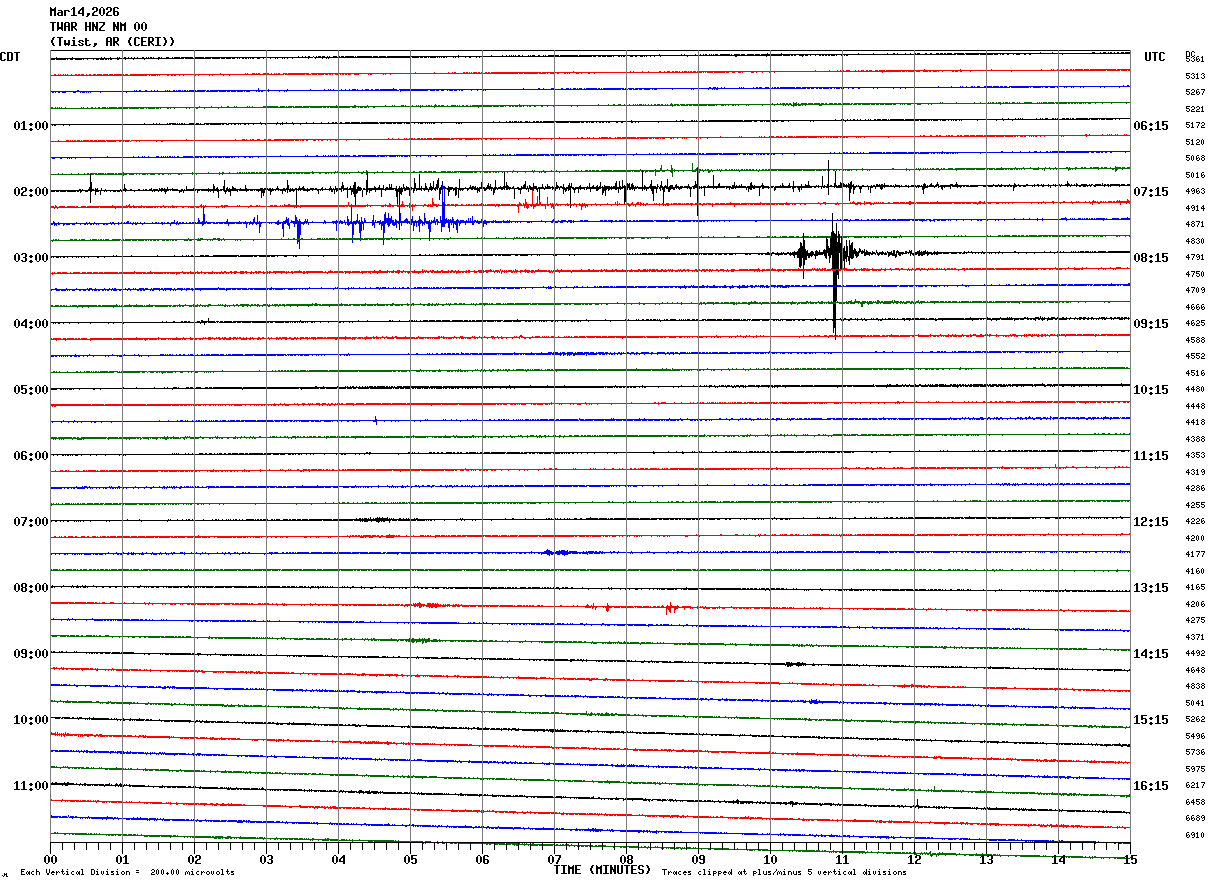Click the traces clipped footnote text
Screen dimensions: 1210x886
[x=784, y=873]
